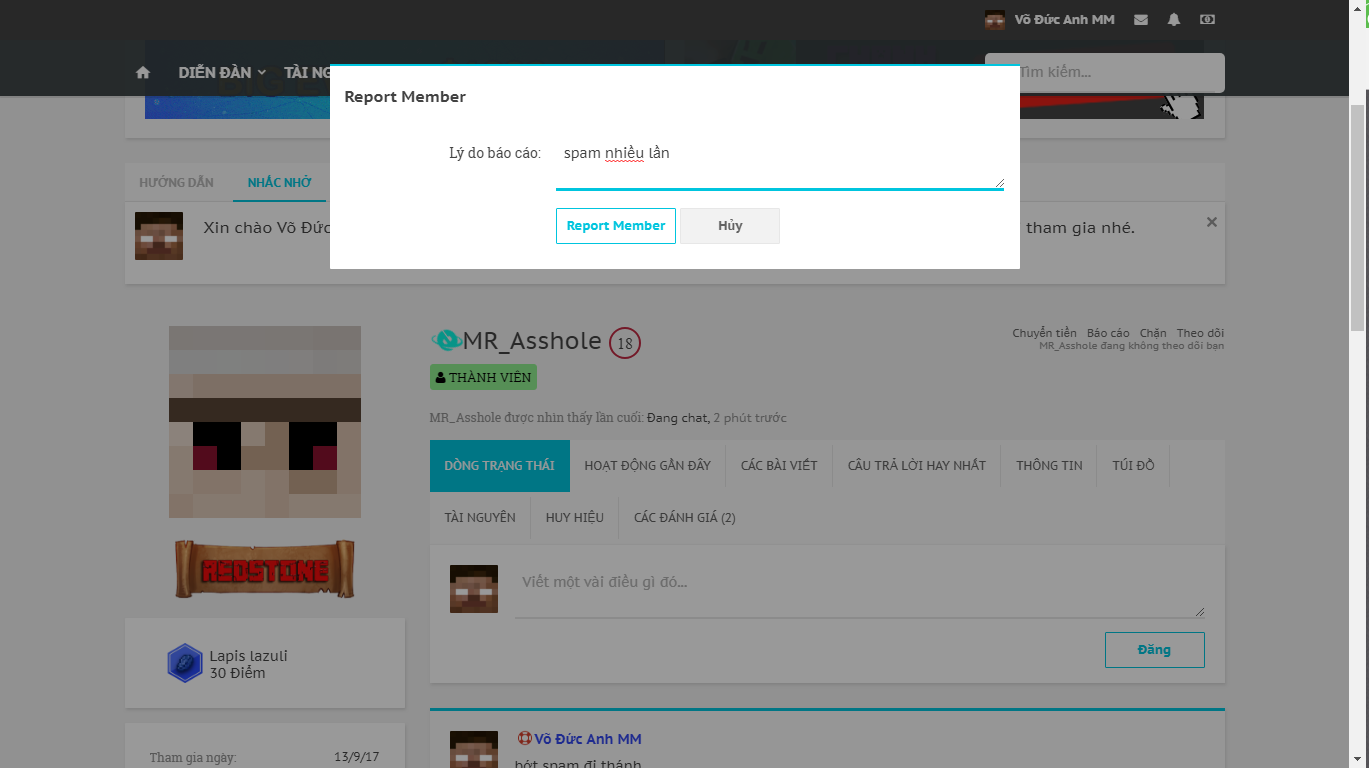Focus the report reason text area
The height and width of the screenshot is (768, 1369).
coord(780,163)
